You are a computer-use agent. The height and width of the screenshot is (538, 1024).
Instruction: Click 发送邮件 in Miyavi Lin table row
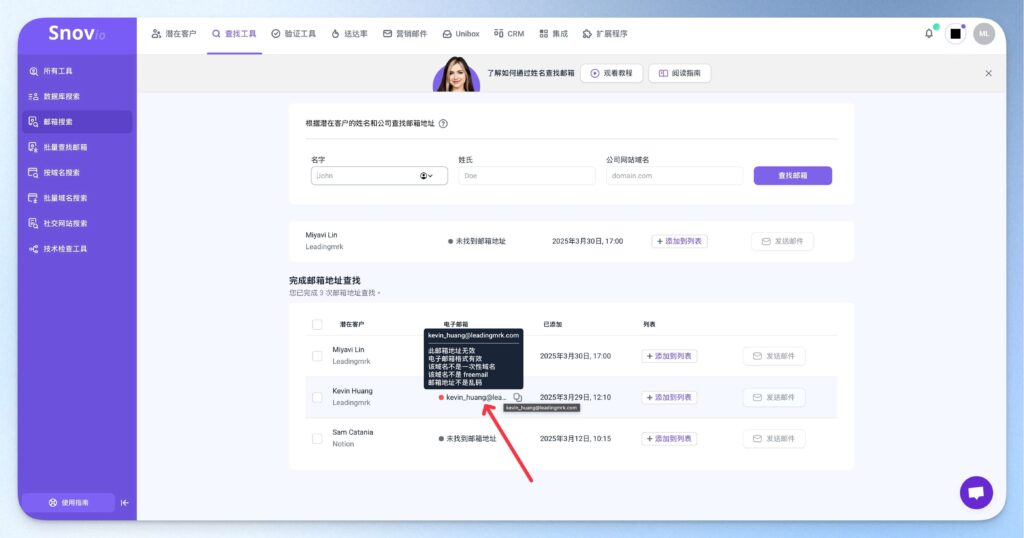pyautogui.click(x=774, y=356)
